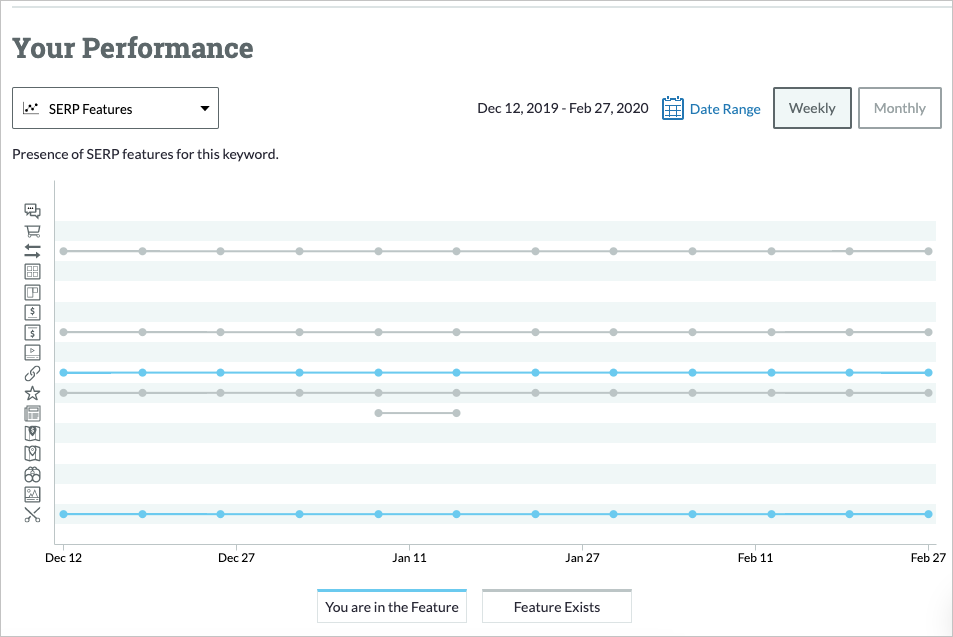This screenshot has width=953, height=637.
Task: Select the Related Questions feature icon
Action: [x=32, y=211]
